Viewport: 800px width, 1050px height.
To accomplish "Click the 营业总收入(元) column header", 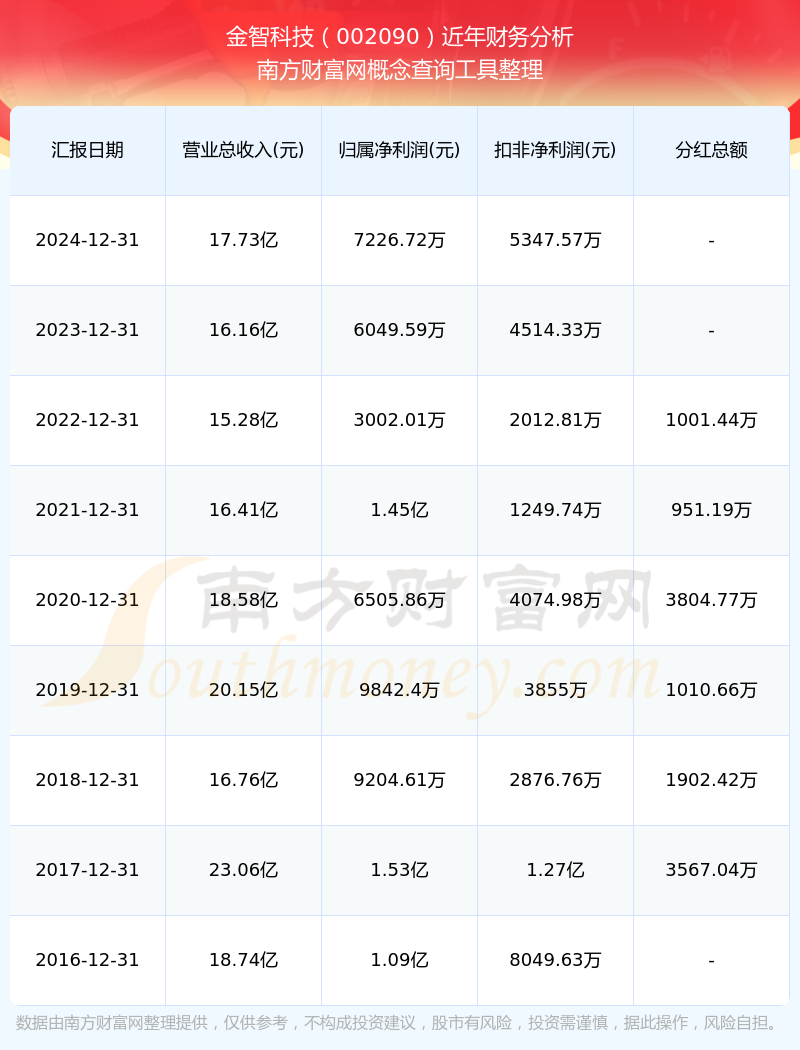I will pos(244,150).
